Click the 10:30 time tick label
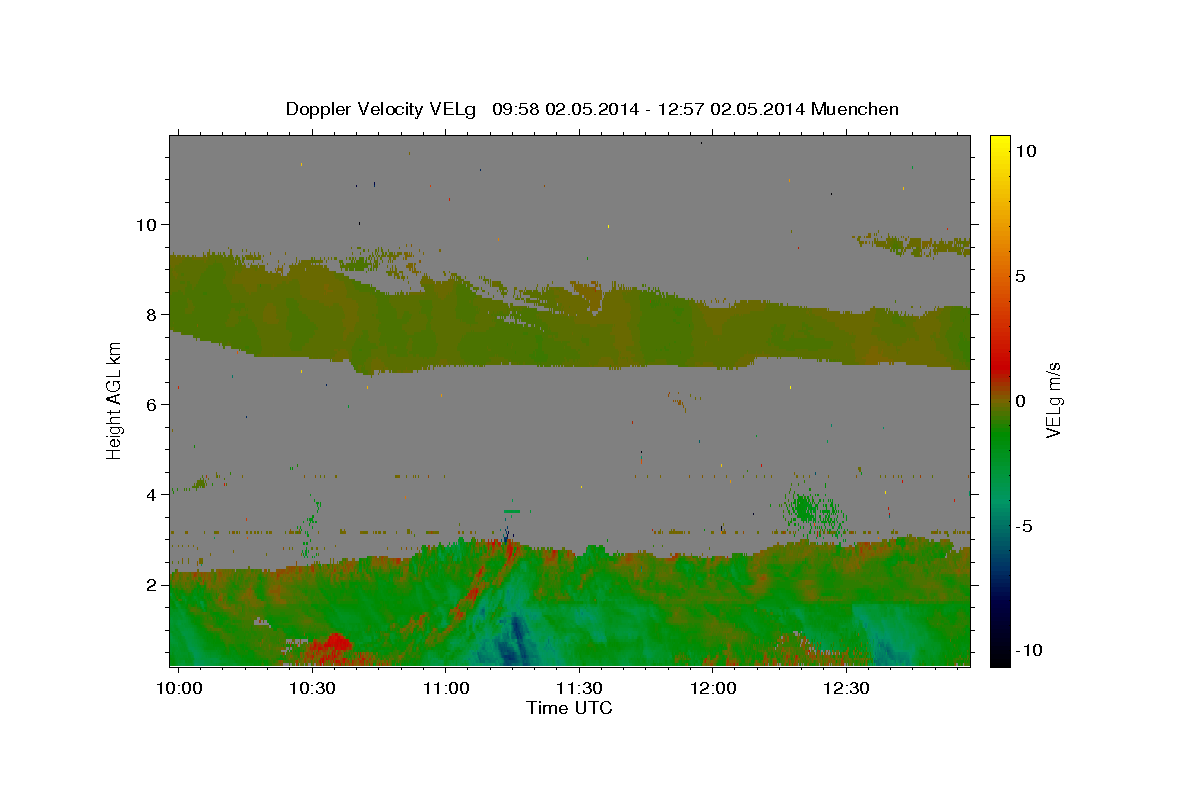1200x800 pixels. click(313, 689)
